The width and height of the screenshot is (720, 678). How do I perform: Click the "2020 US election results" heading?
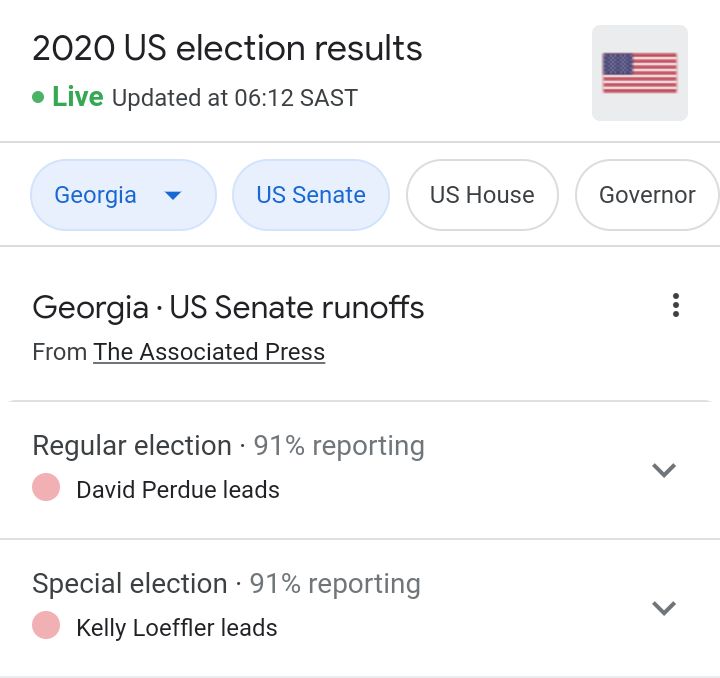(x=227, y=48)
